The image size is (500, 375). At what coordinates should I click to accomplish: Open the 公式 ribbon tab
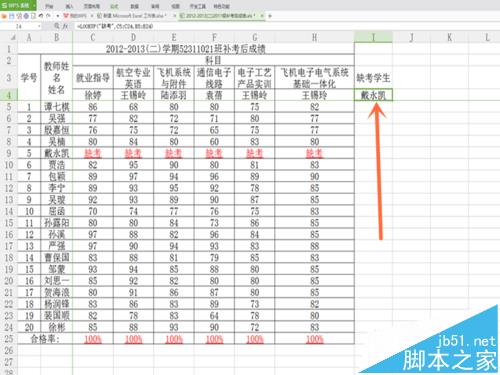[x=114, y=6]
